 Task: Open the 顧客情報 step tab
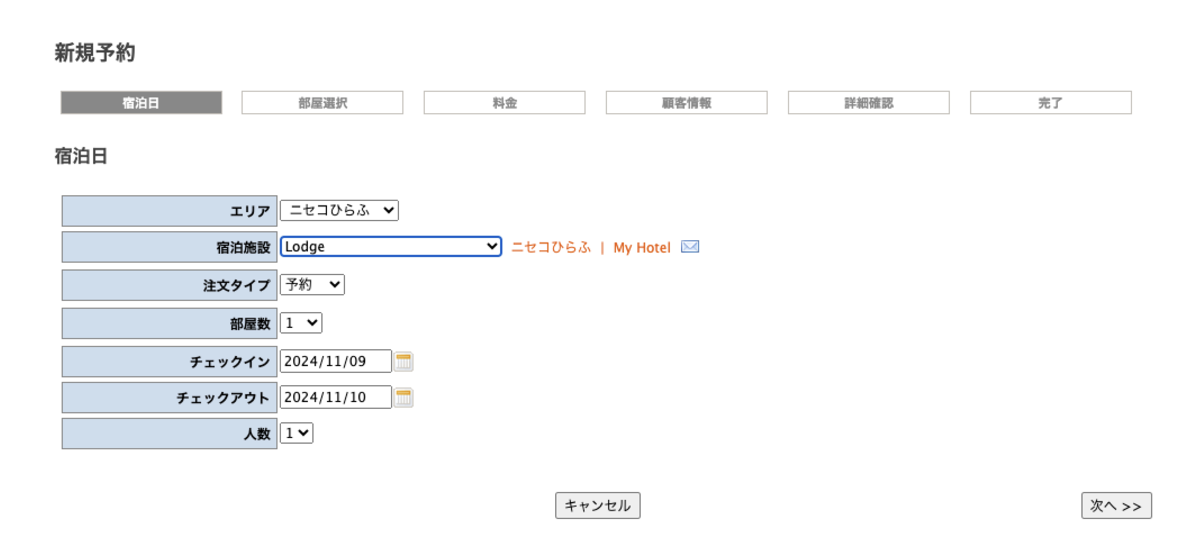pyautogui.click(x=686, y=103)
